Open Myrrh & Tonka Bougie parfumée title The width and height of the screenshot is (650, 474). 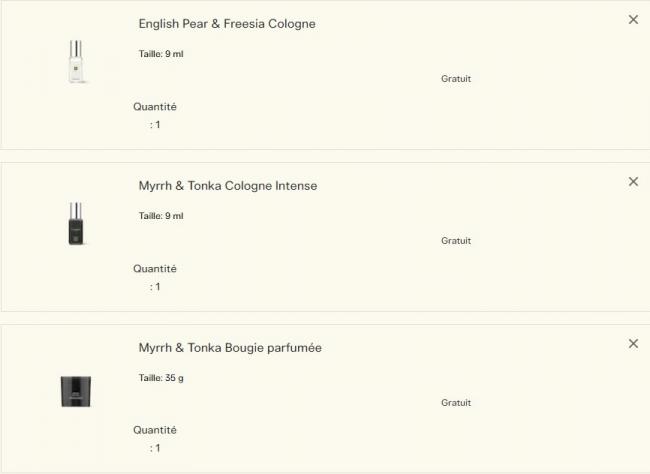coord(230,348)
